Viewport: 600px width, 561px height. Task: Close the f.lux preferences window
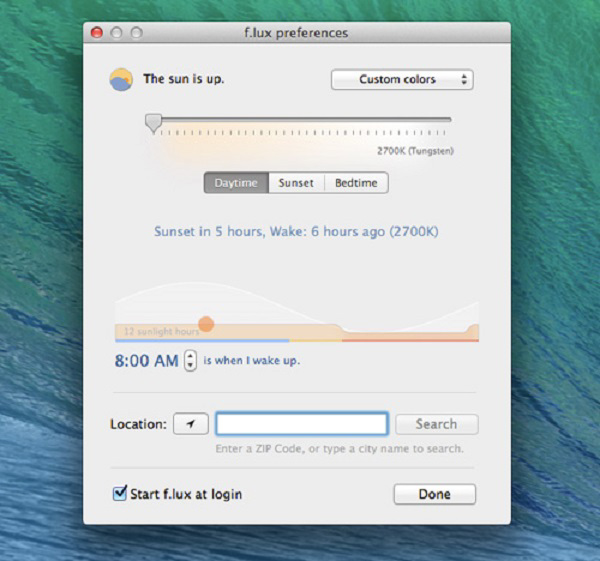[97, 32]
